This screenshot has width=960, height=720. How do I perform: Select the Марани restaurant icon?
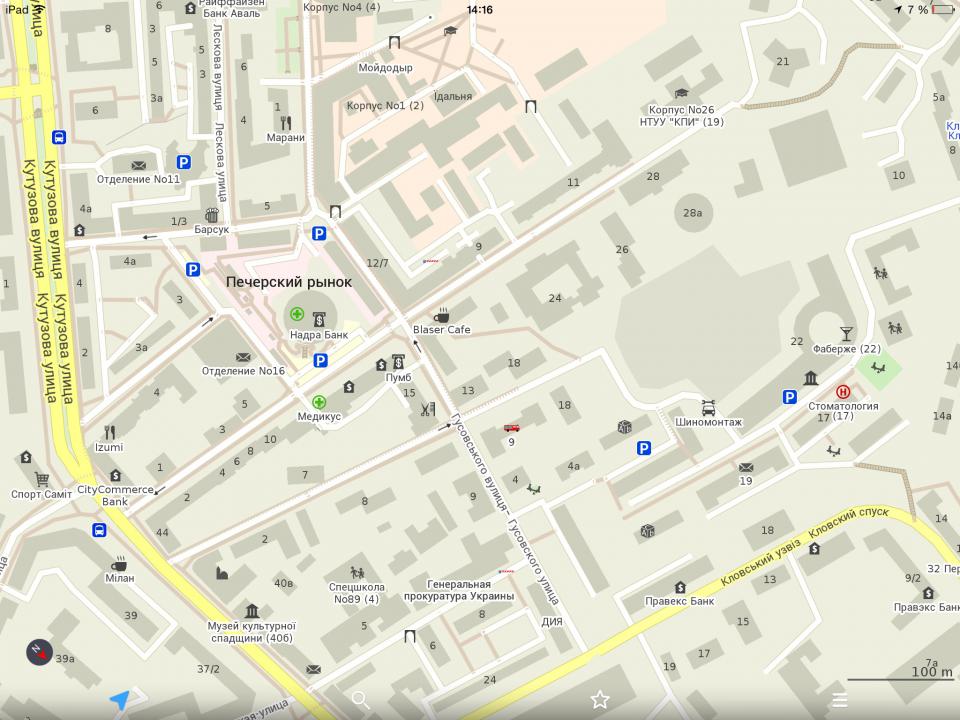point(286,123)
